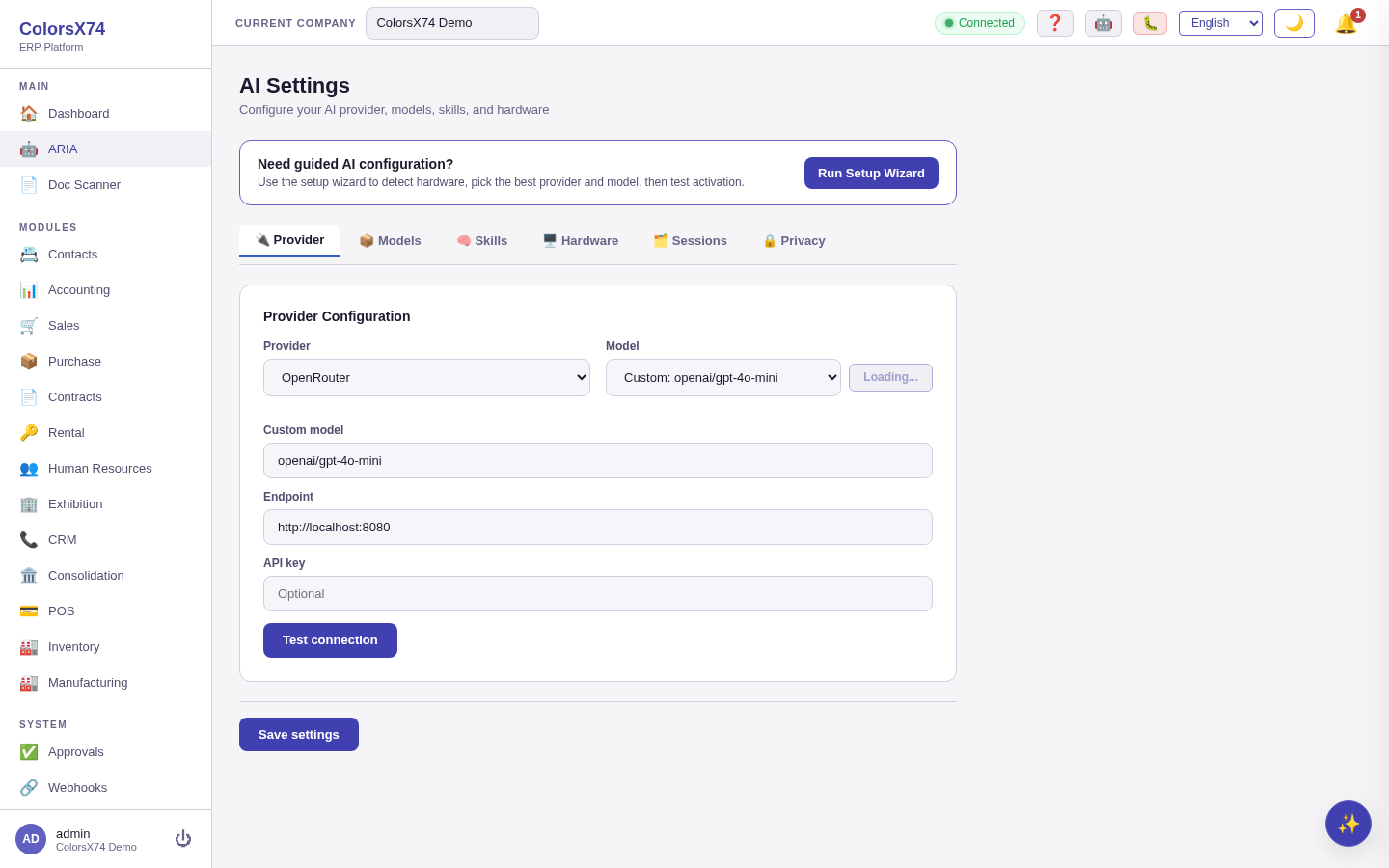Image resolution: width=1389 pixels, height=868 pixels.
Task: Click the Loading... button beside Model
Action: click(x=890, y=378)
